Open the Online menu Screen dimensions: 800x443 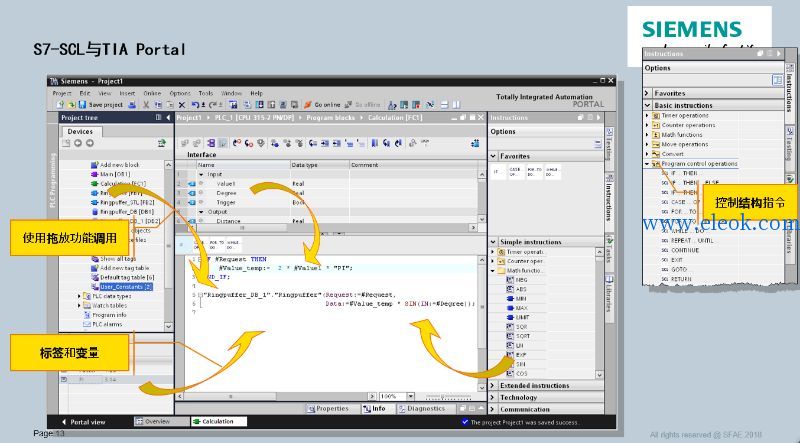tap(152, 93)
